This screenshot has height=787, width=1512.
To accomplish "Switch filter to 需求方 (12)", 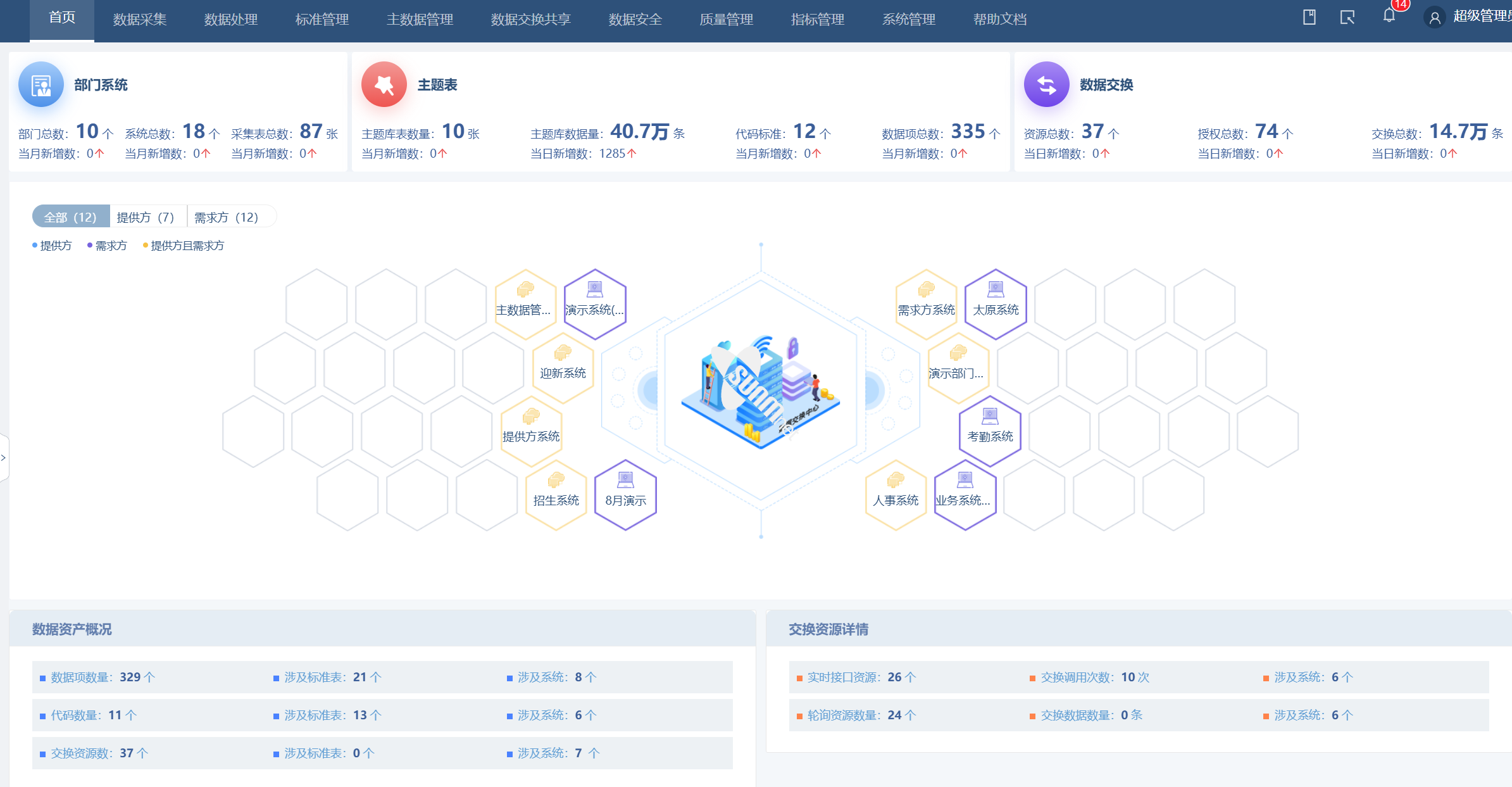I will (x=226, y=217).
